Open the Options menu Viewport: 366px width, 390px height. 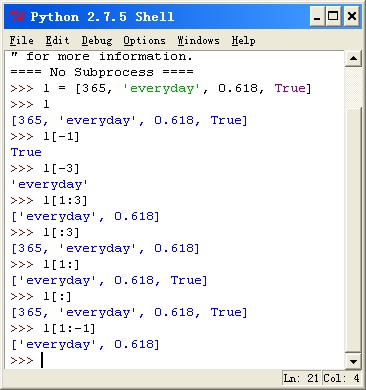144,40
